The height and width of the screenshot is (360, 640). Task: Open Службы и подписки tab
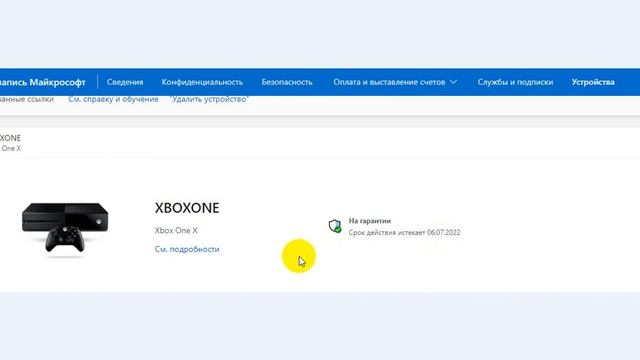click(515, 82)
